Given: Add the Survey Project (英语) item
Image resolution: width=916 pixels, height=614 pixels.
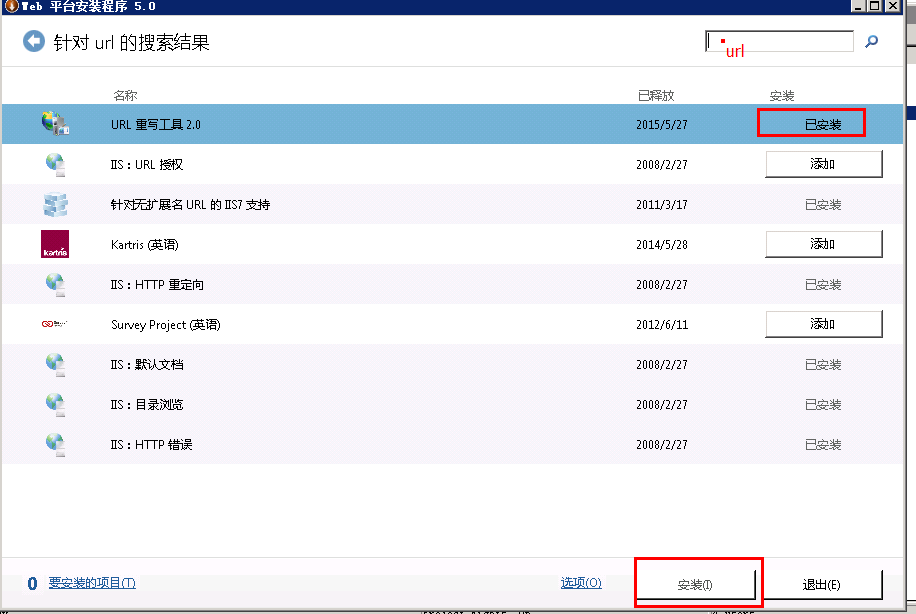Looking at the screenshot, I should point(824,324).
